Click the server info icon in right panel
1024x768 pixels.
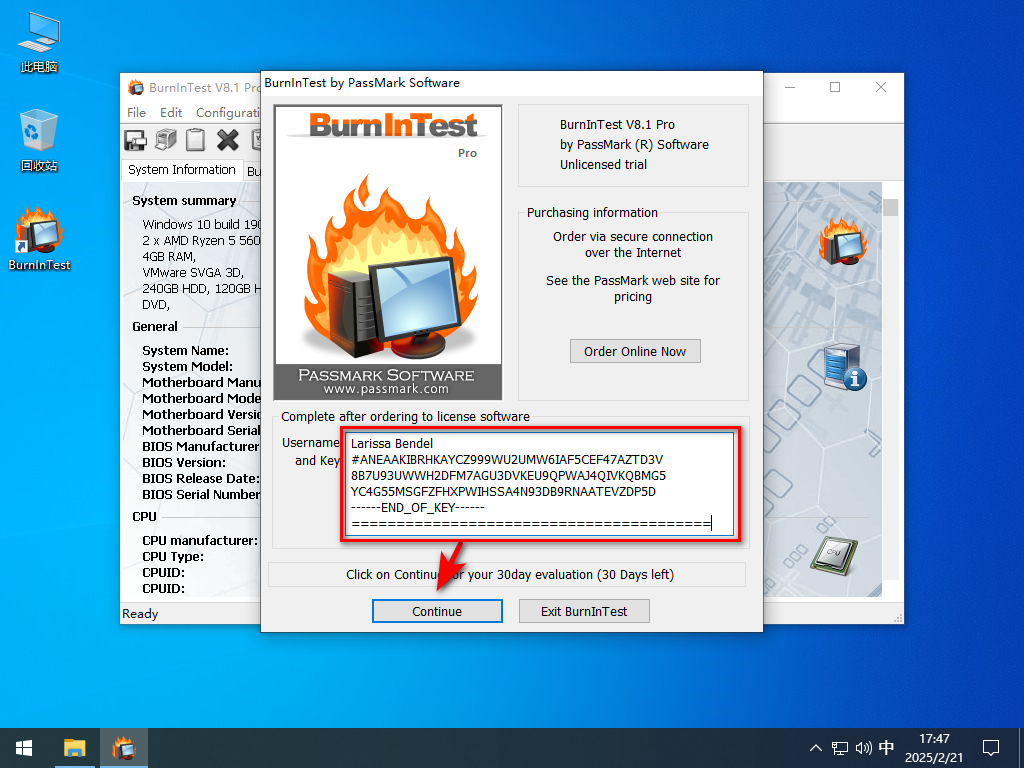pos(843,367)
